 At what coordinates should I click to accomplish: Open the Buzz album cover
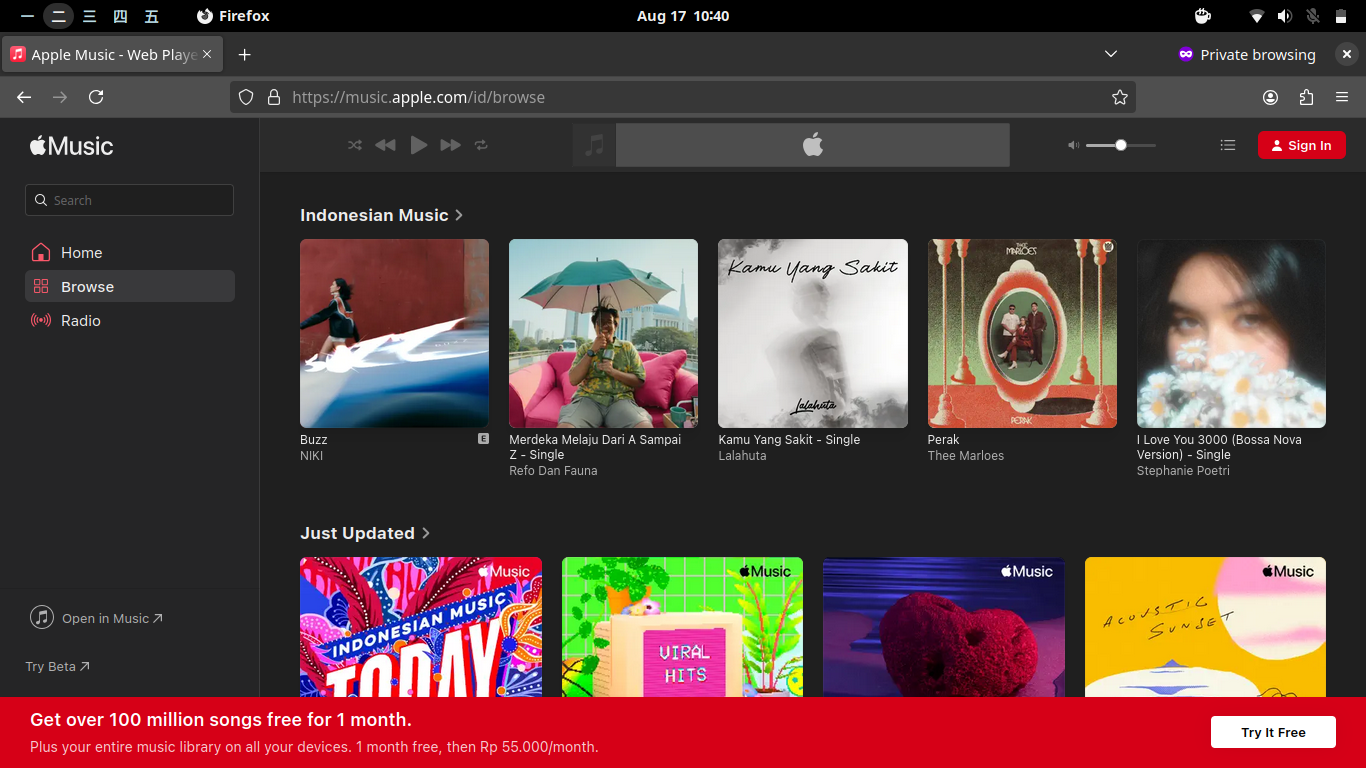click(x=394, y=333)
